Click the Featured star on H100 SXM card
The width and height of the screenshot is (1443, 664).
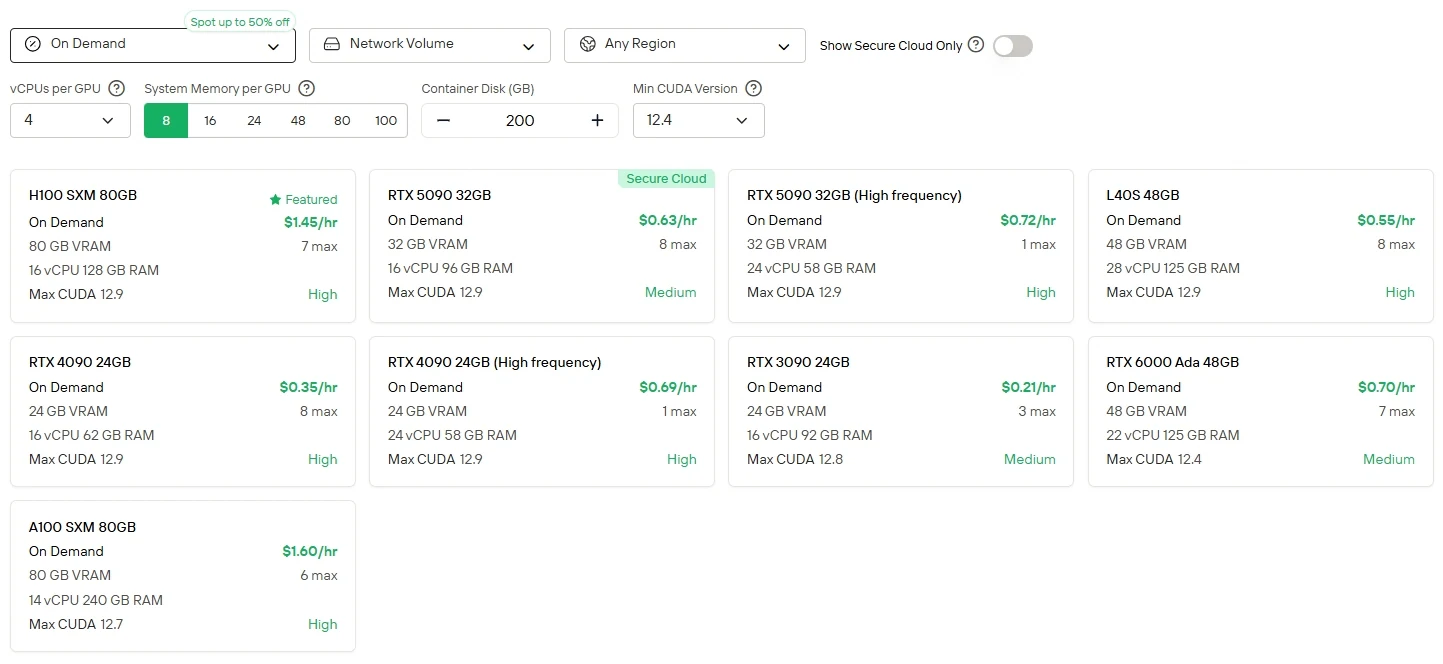click(275, 199)
